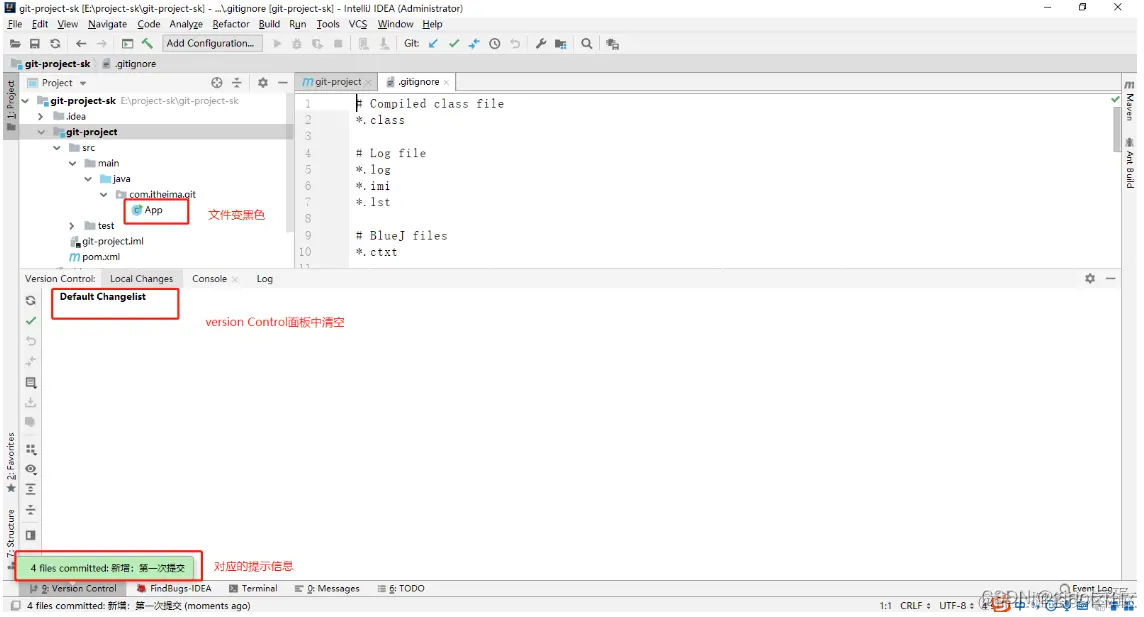Navigate back with the left arrow icon
The image size is (1144, 617).
point(81,44)
